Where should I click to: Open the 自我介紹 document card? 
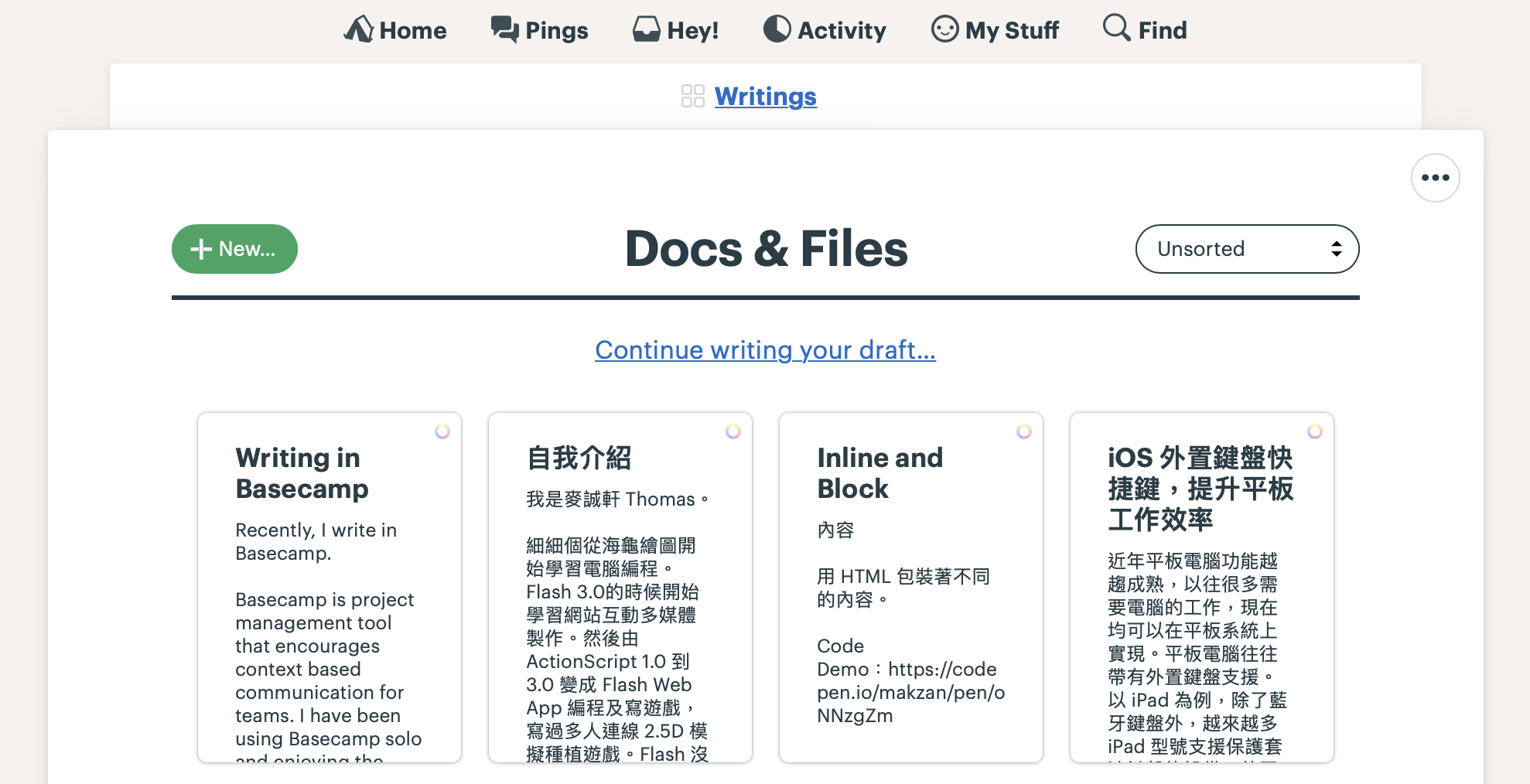click(x=620, y=588)
